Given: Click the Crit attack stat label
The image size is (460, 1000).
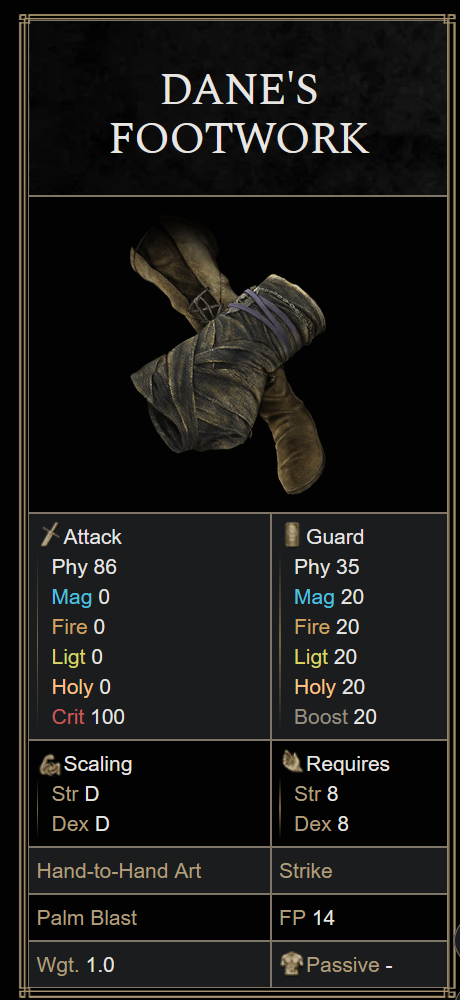Looking at the screenshot, I should pyautogui.click(x=68, y=717).
